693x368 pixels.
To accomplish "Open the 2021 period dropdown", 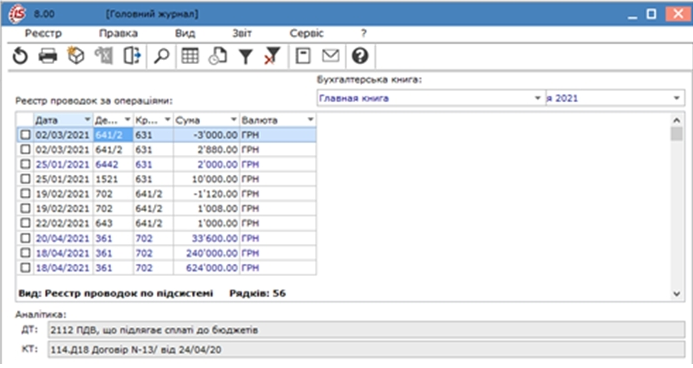I will [677, 98].
